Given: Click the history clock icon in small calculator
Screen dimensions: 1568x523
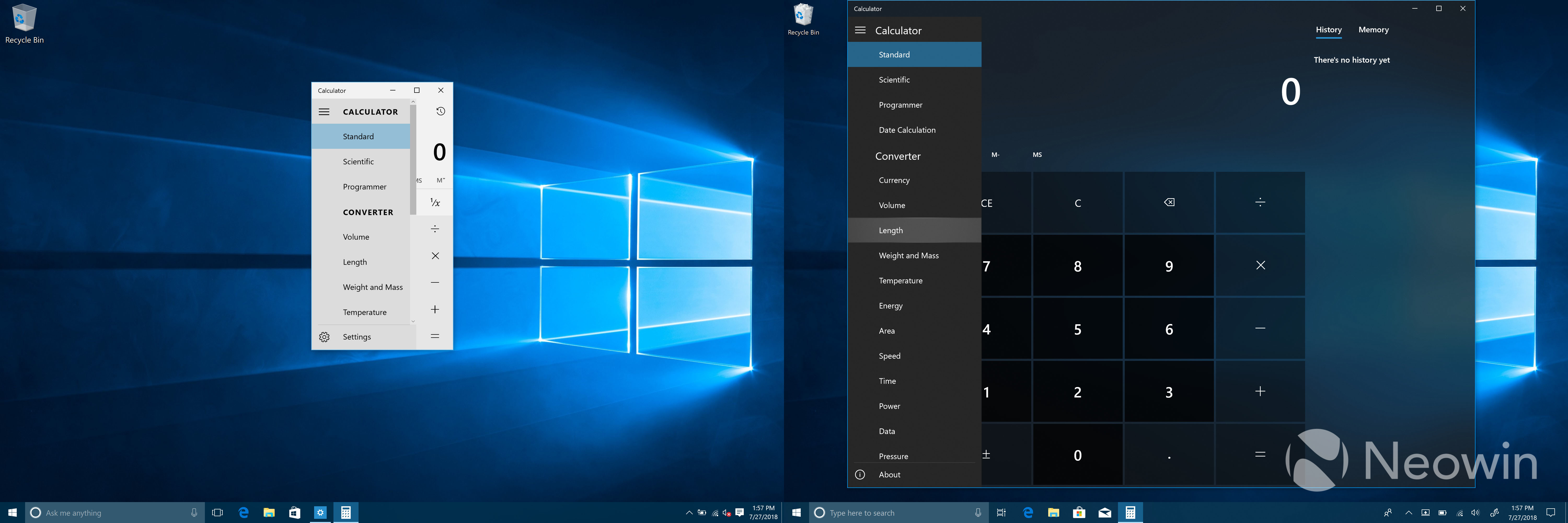Looking at the screenshot, I should click(441, 111).
